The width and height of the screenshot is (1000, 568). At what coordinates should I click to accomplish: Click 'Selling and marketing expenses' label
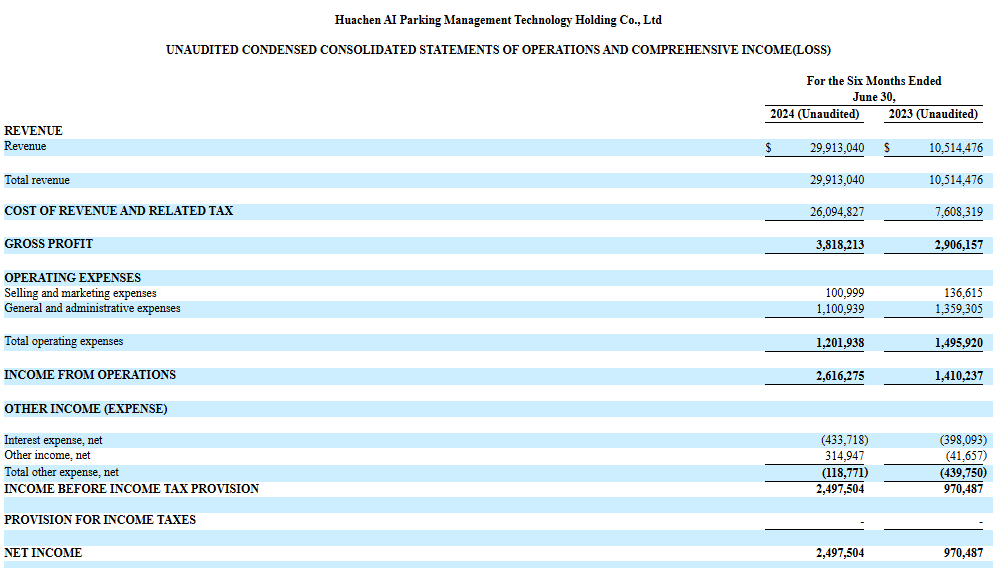[x=80, y=293]
